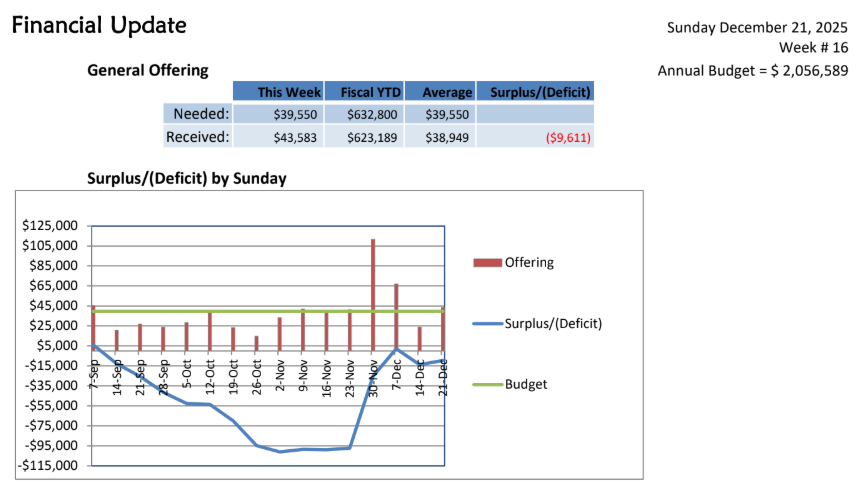Select the "Week # 16" text
This screenshot has height=485, width=866.
813,48
